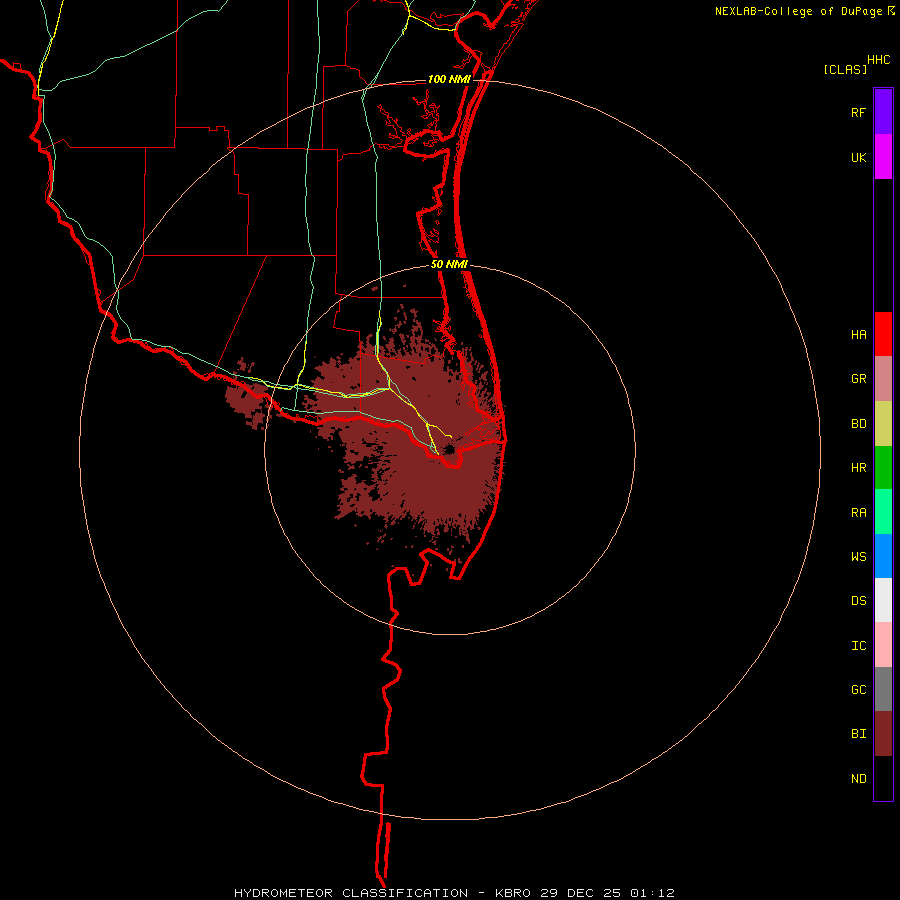Click the 50 NMI range ring label

tap(449, 264)
